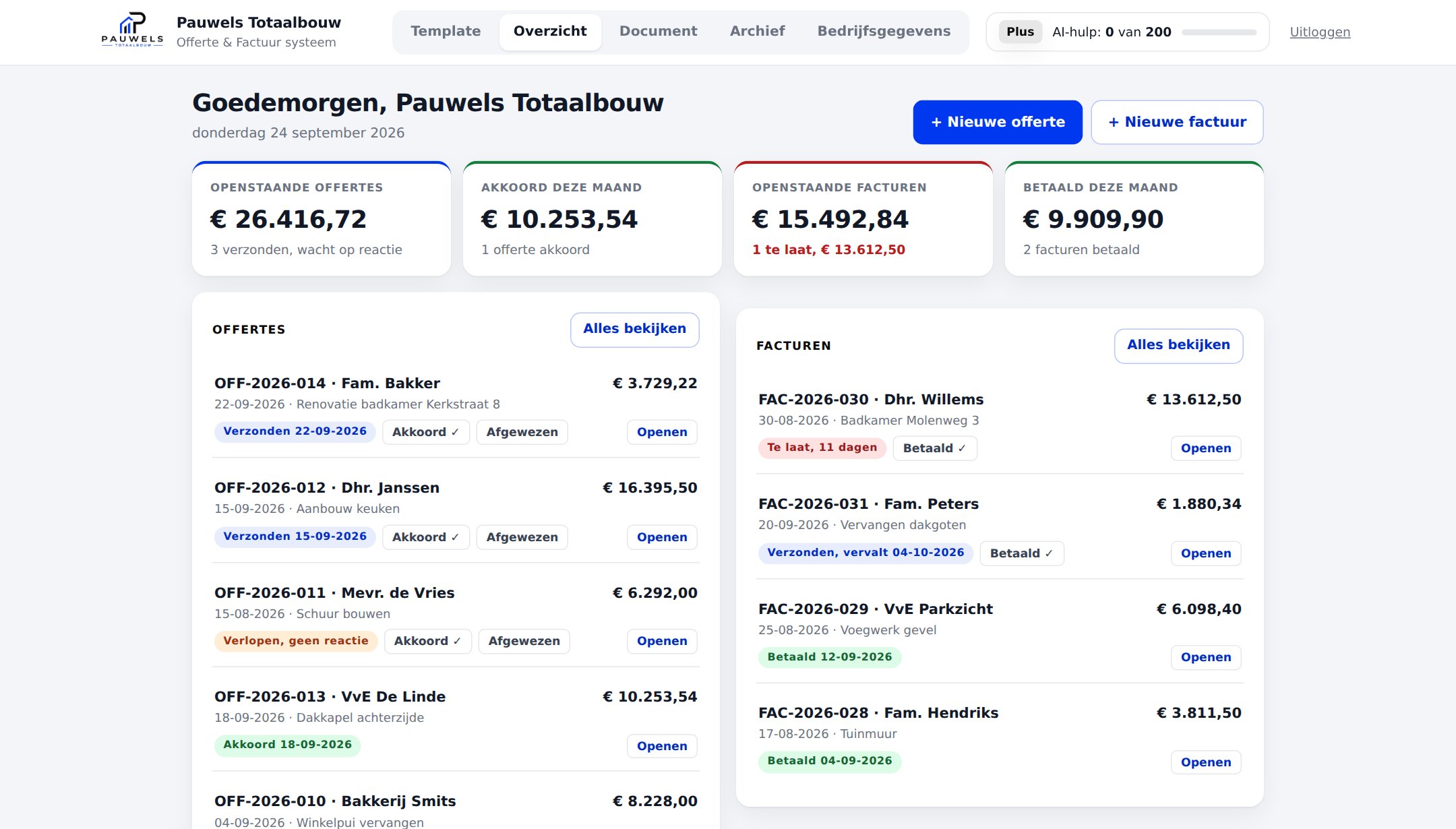View all facturen with Alles bekijken
Viewport: 1456px width, 829px height.
tap(1178, 346)
